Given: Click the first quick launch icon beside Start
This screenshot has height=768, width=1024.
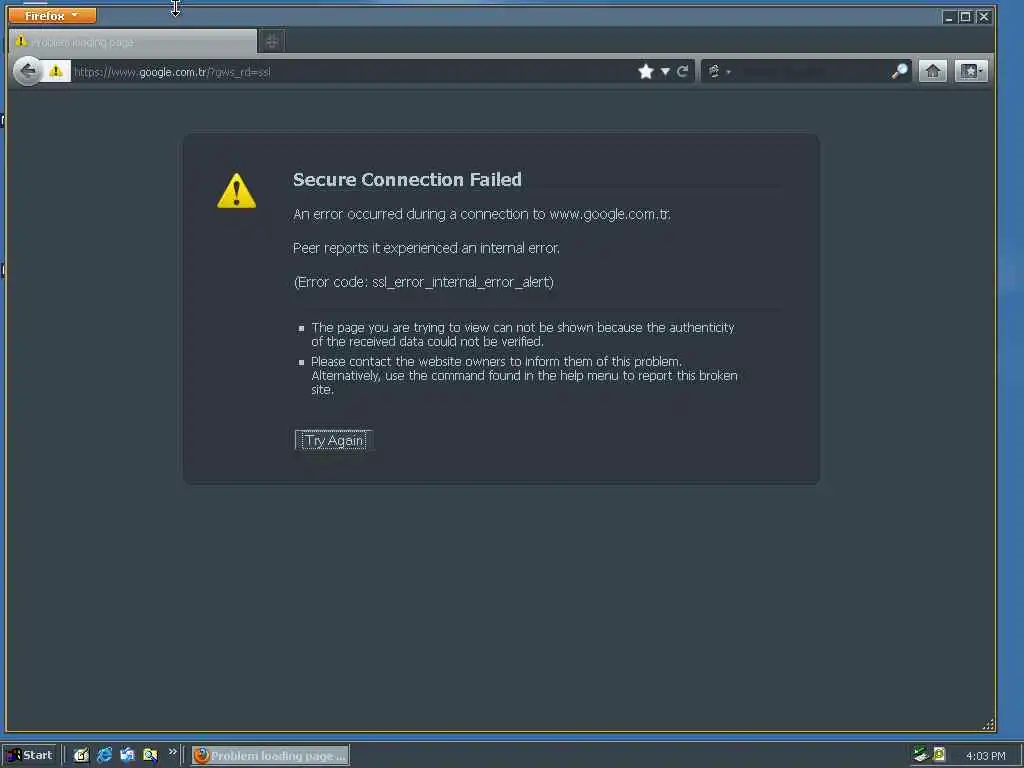Looking at the screenshot, I should 81,756.
